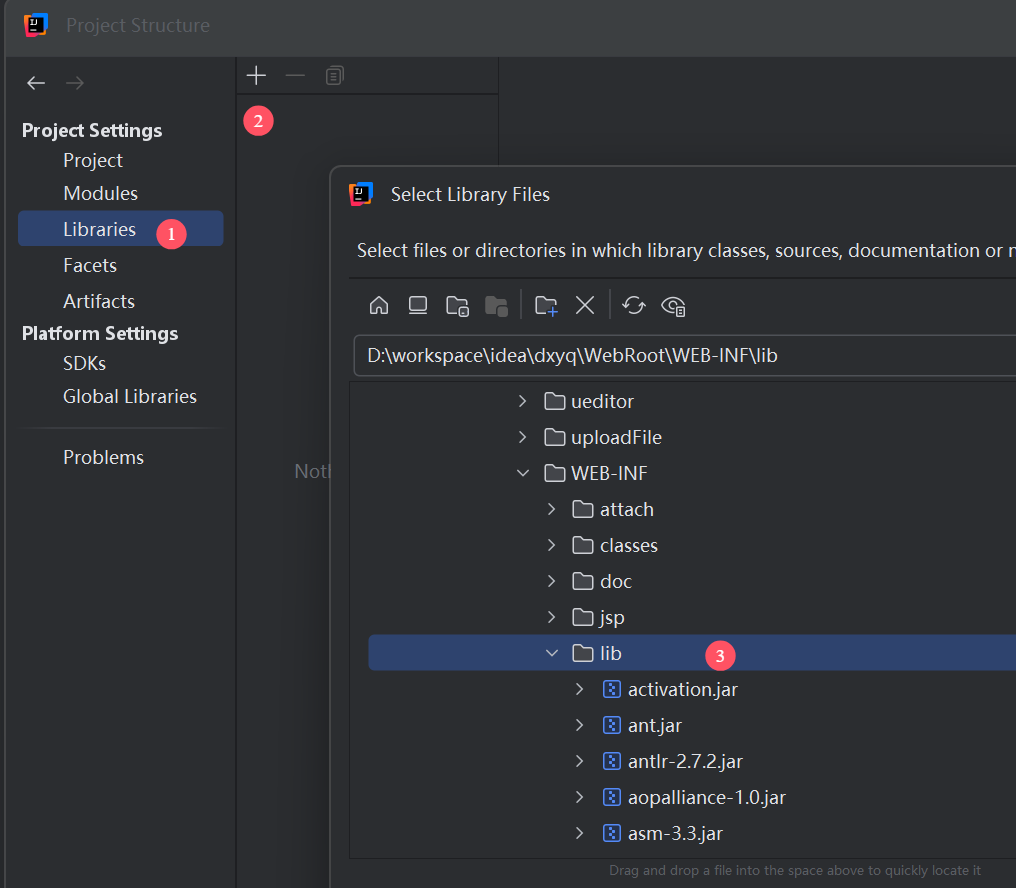Click the directory path input field

(x=680, y=356)
